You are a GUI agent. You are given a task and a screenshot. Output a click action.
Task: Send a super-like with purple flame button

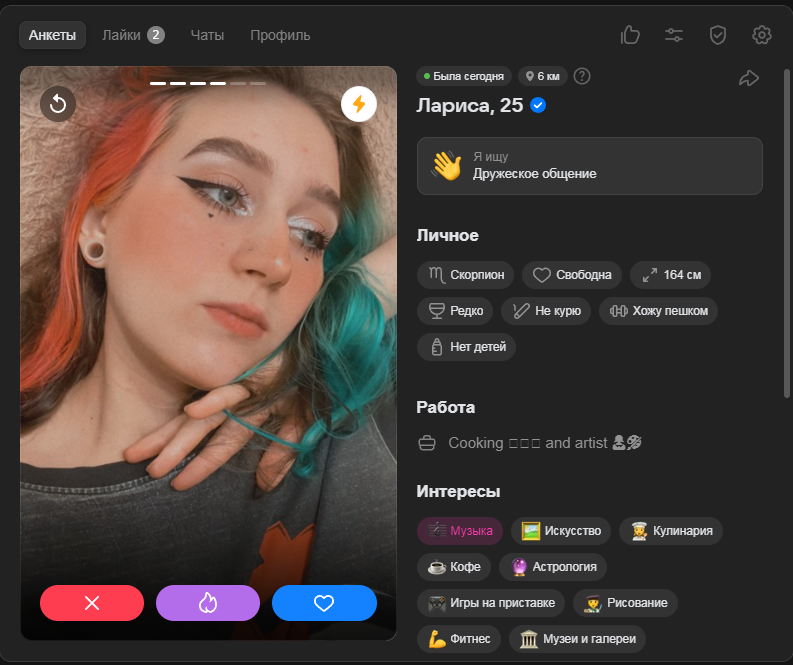pos(208,603)
